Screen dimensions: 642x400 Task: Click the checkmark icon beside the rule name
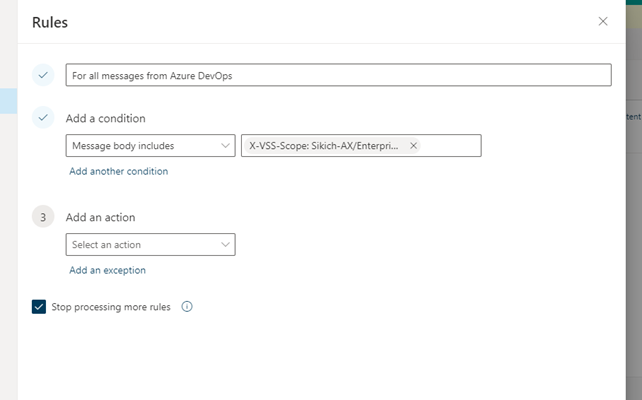pos(43,75)
